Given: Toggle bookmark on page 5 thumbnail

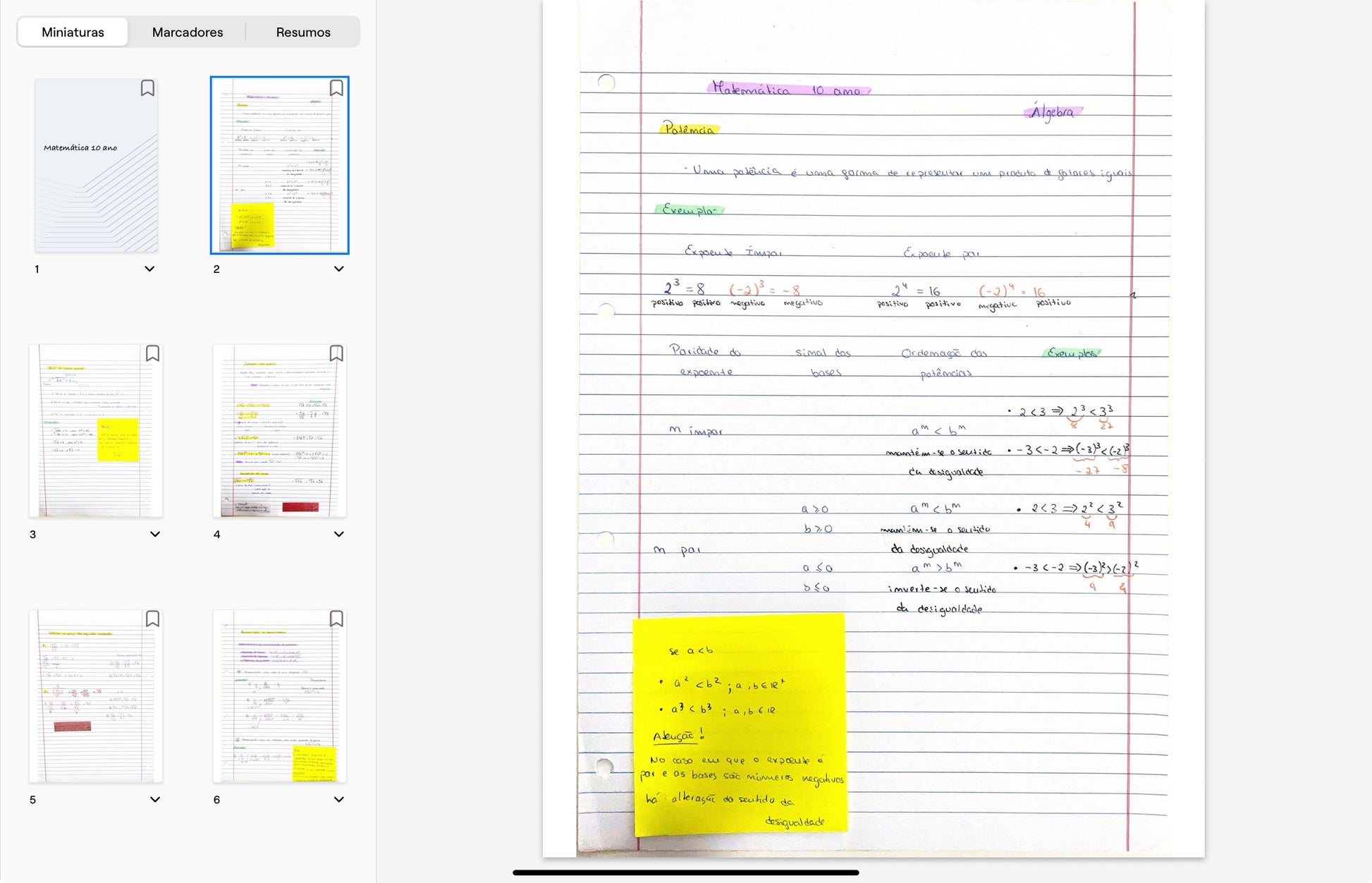Looking at the screenshot, I should 152,619.
